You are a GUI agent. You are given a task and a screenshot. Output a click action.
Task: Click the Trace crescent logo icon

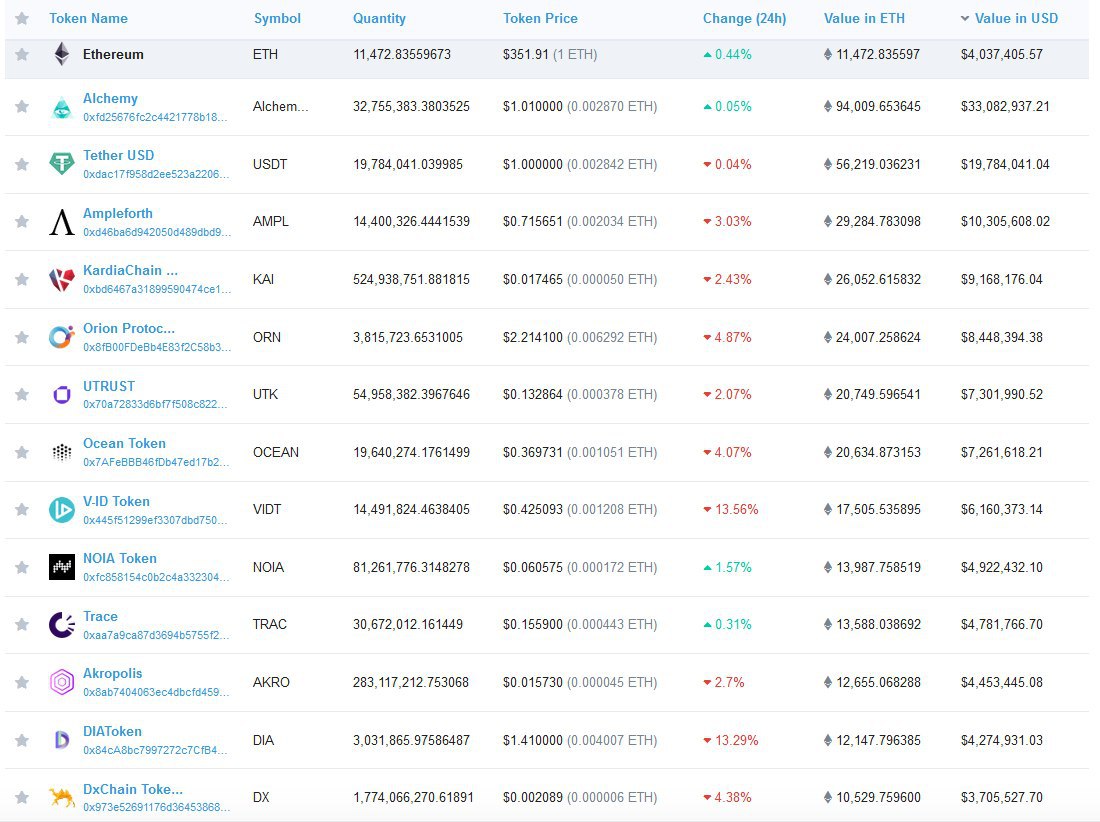tap(62, 625)
